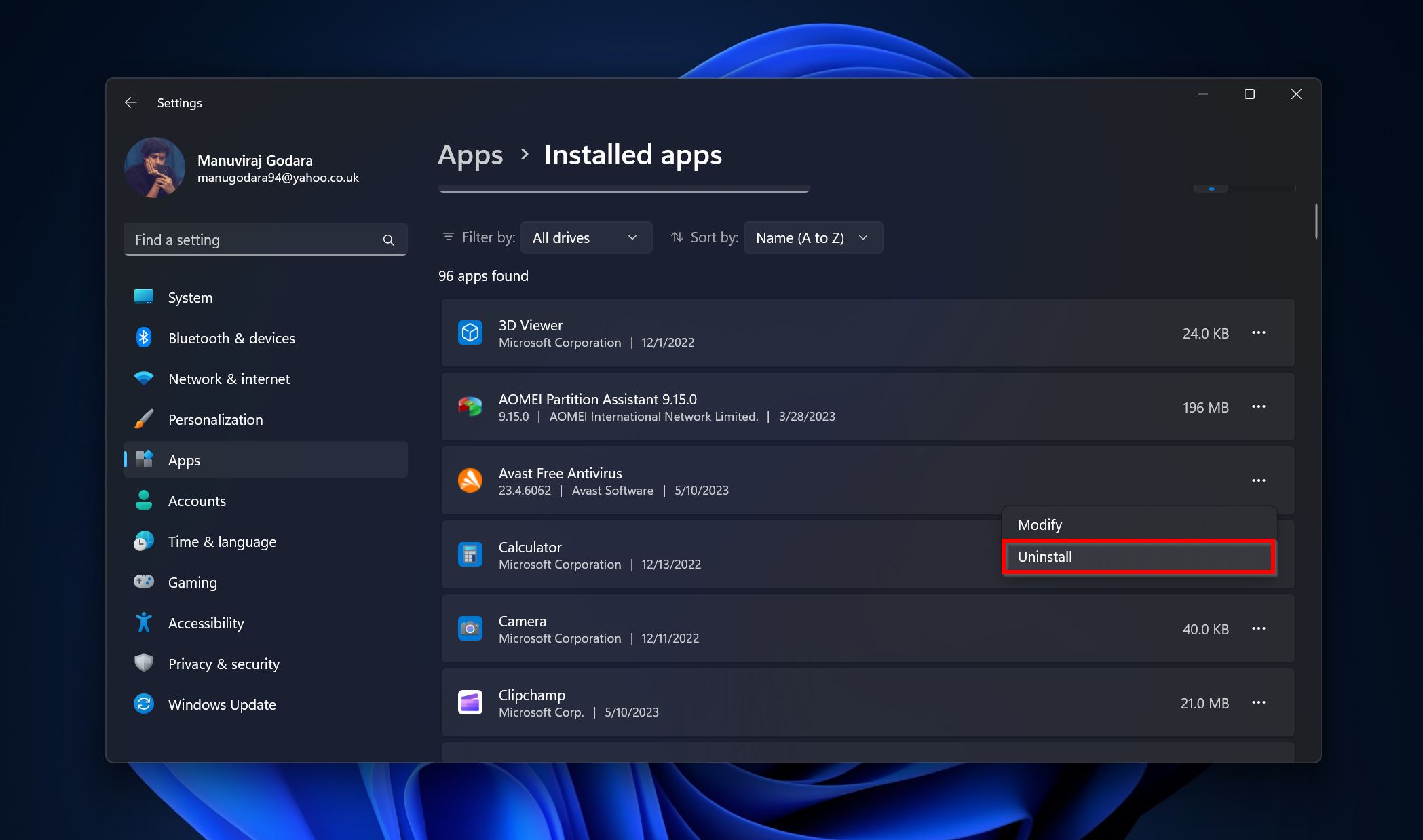Open more options for Camera
This screenshot has height=840, width=1423.
pyautogui.click(x=1259, y=629)
